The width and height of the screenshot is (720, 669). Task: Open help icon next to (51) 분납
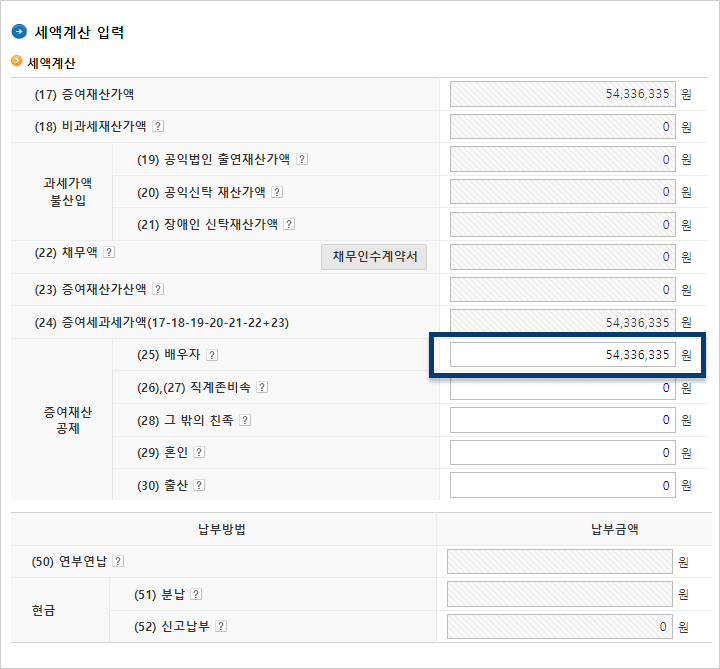click(x=196, y=594)
